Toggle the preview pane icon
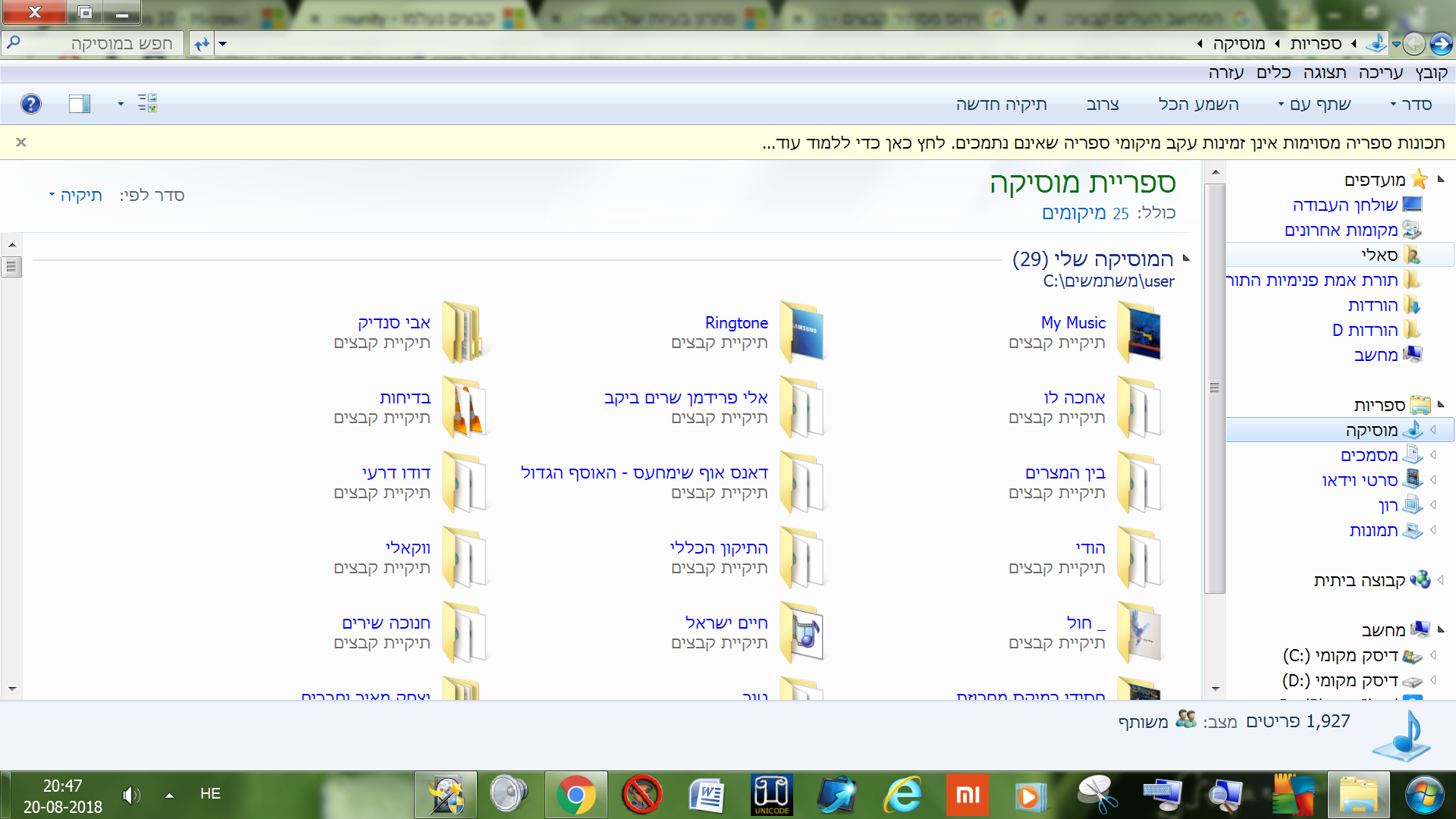Viewport: 1456px width, 819px height. (80, 104)
